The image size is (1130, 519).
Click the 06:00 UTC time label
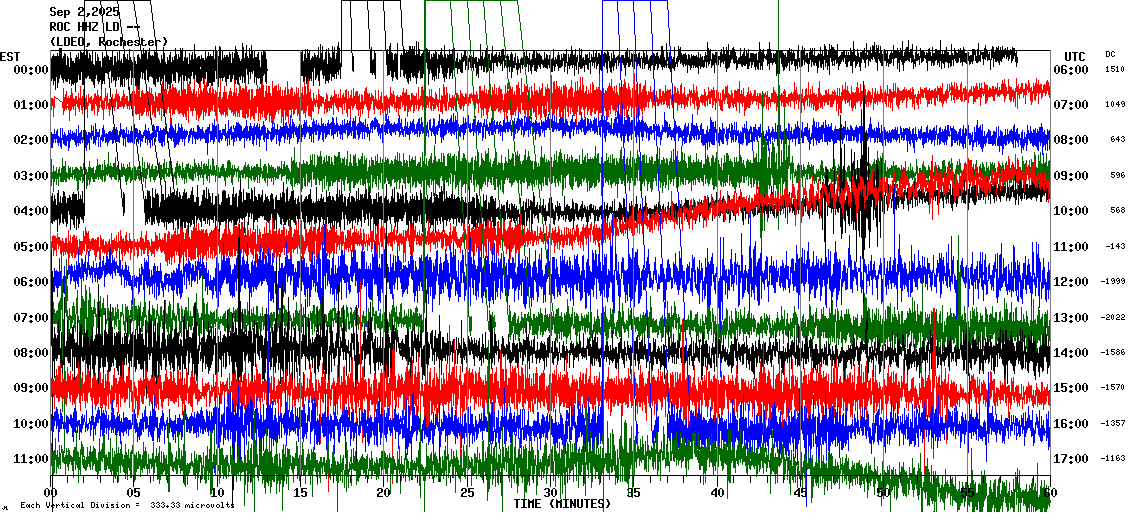coord(1072,70)
